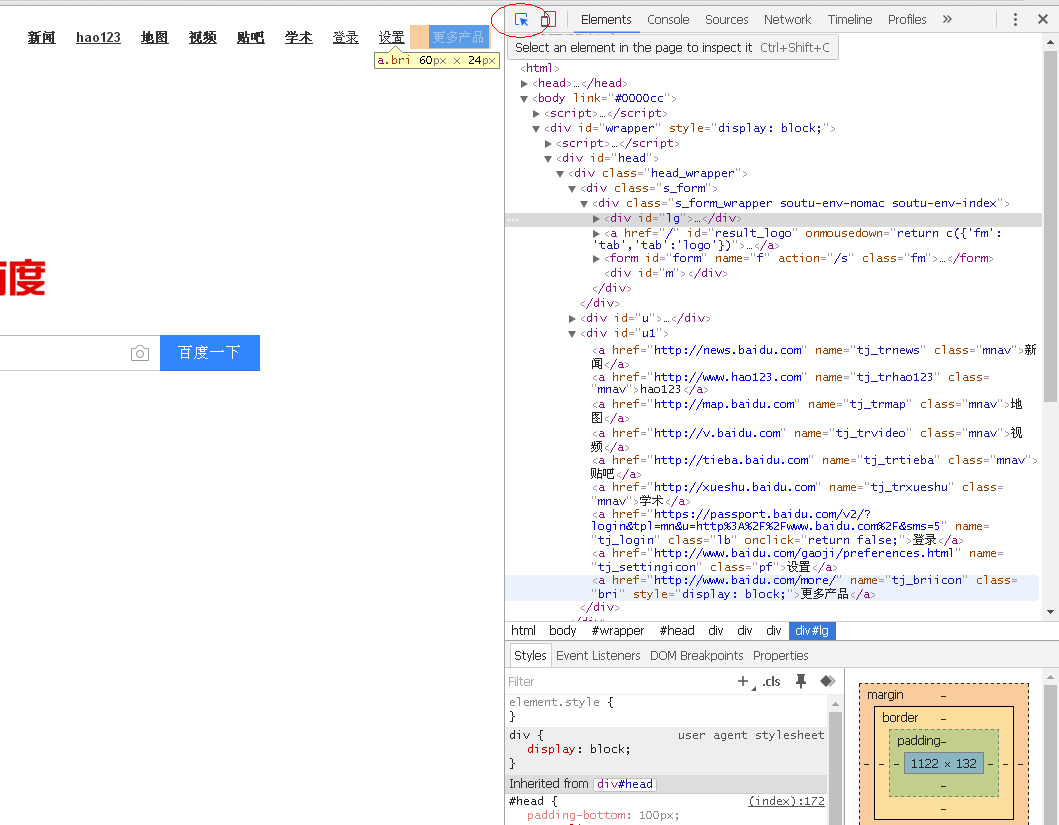Image resolution: width=1059 pixels, height=825 pixels.
Task: Open the (index):172 source link
Action: (786, 801)
